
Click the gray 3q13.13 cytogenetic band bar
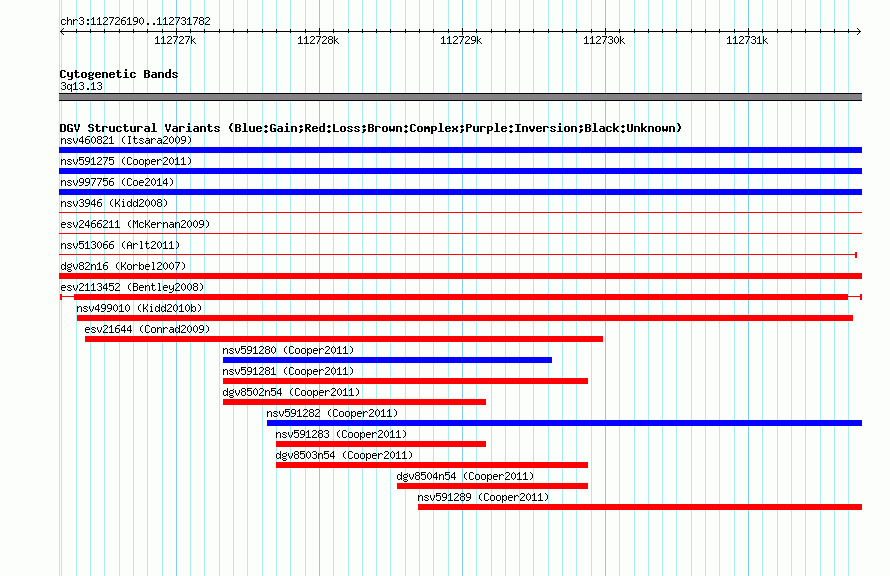[460, 97]
